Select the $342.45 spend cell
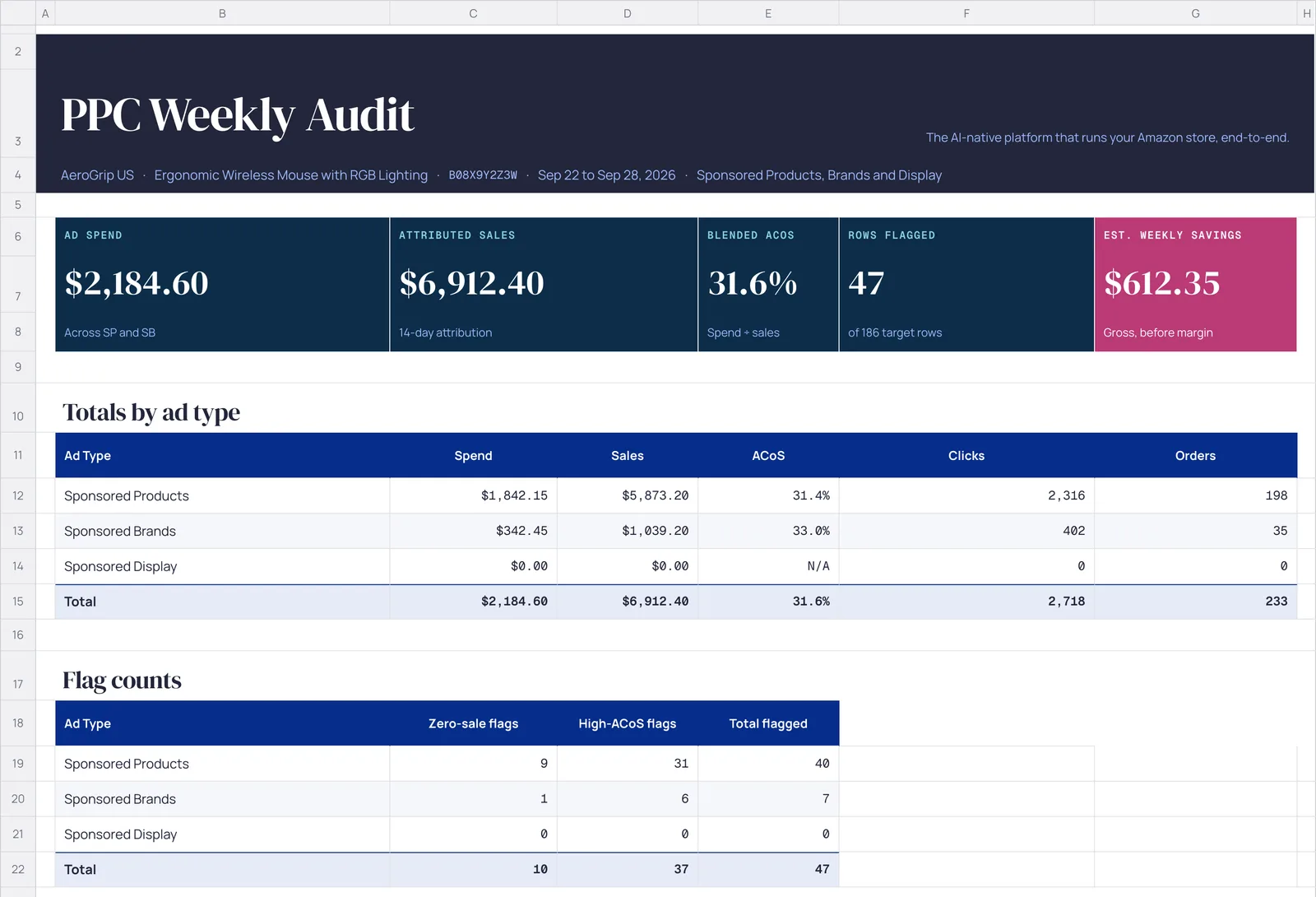 pyautogui.click(x=474, y=532)
